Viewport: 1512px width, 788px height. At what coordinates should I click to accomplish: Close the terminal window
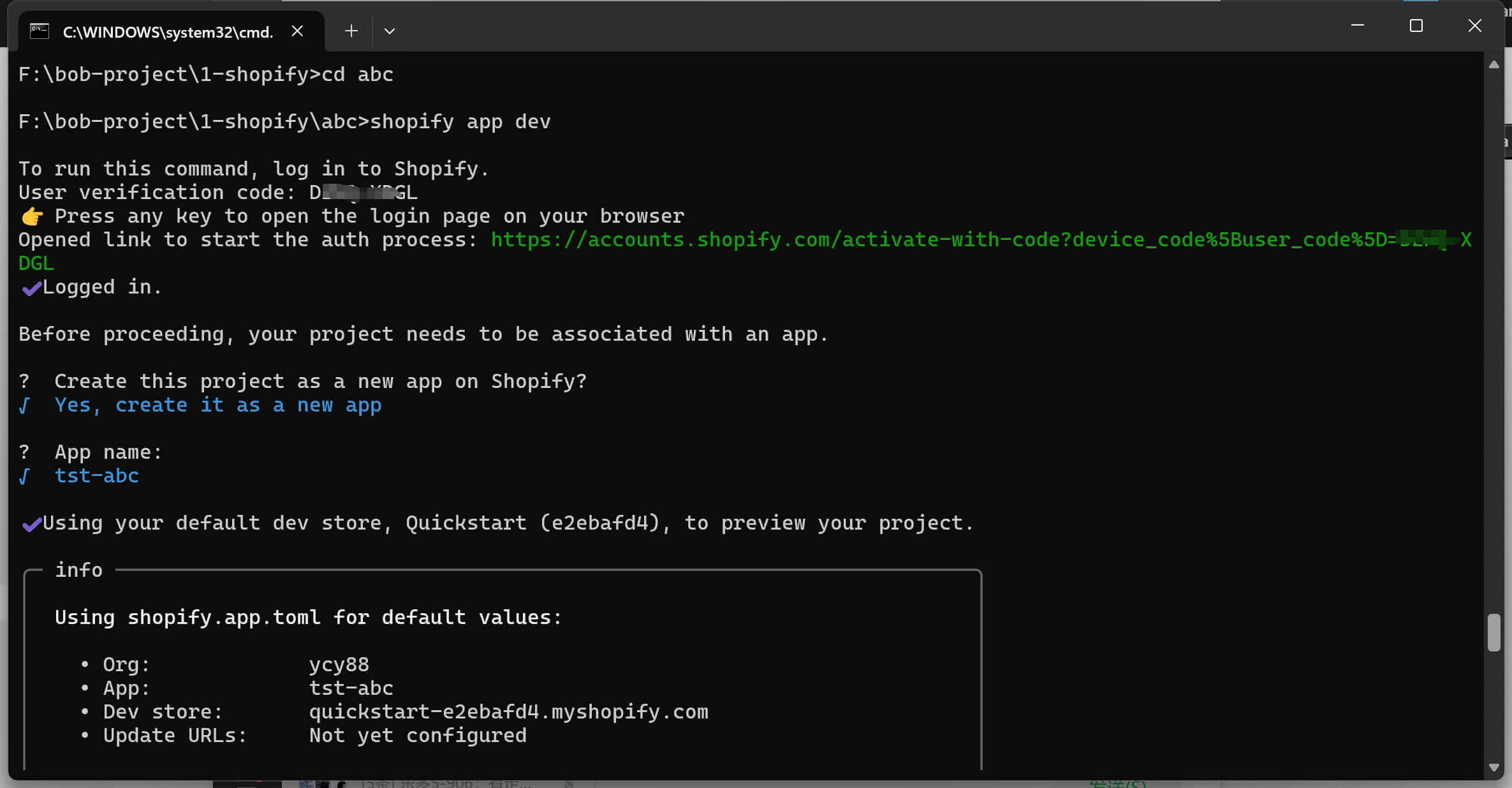click(x=1475, y=26)
